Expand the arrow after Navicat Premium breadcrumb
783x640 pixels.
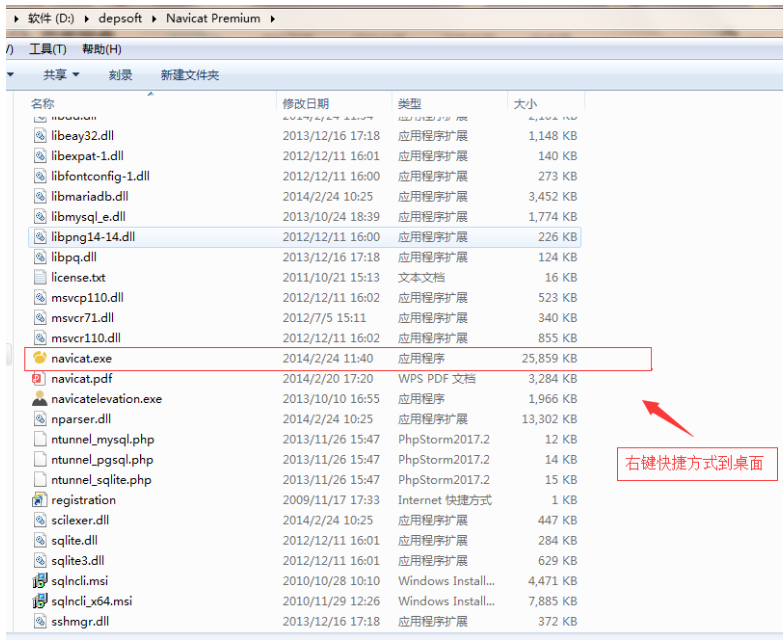pos(273,19)
